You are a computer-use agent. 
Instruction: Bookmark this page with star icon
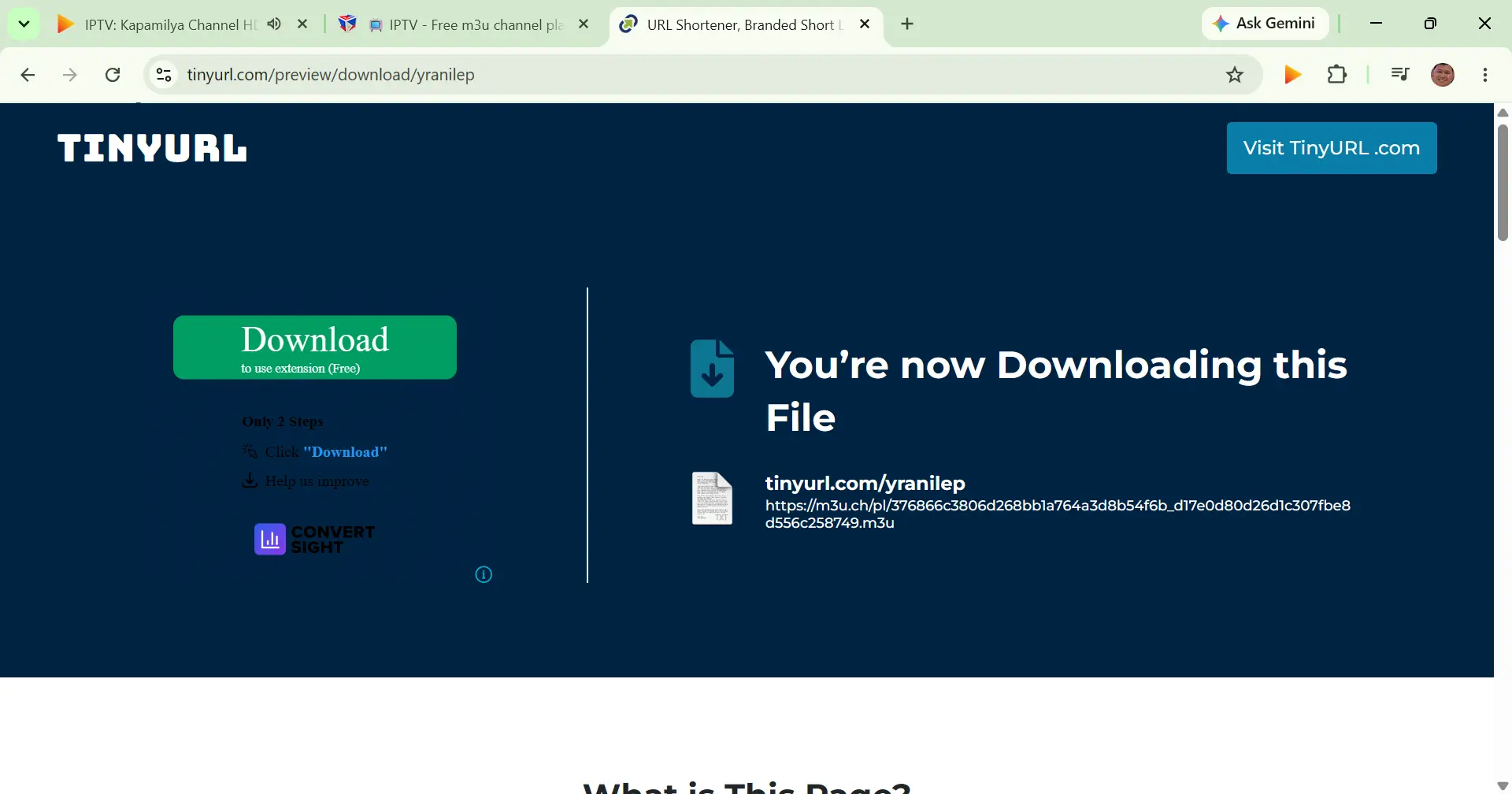coord(1235,75)
